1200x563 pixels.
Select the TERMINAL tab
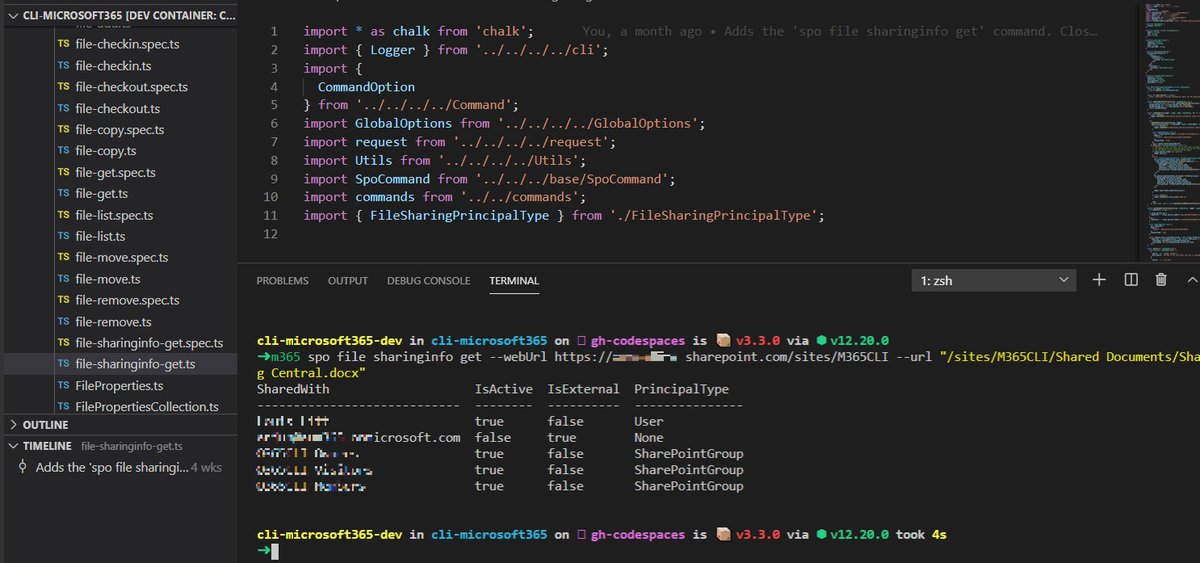[x=514, y=281]
